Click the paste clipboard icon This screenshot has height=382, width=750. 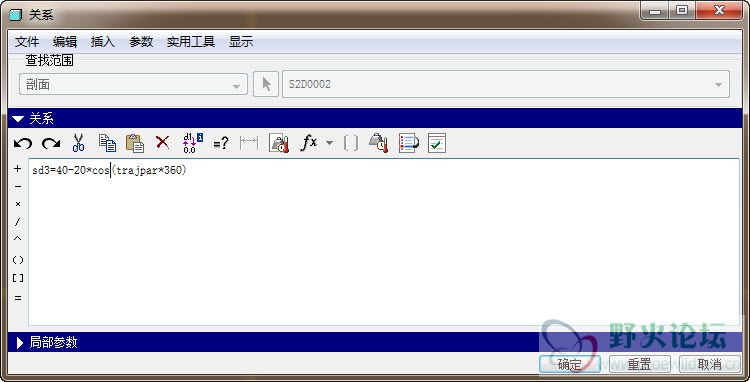click(135, 143)
